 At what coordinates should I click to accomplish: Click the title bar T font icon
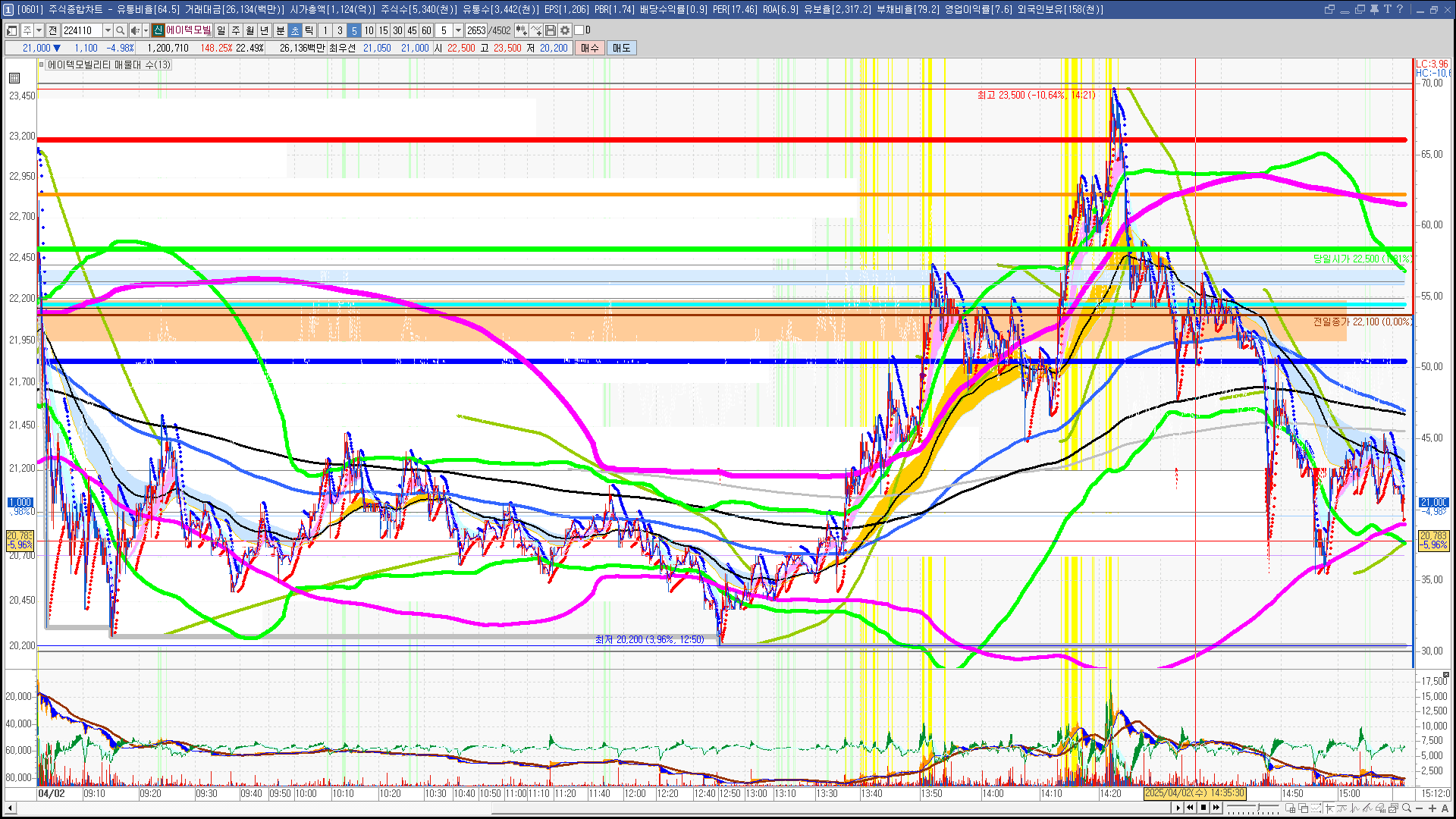click(1387, 9)
